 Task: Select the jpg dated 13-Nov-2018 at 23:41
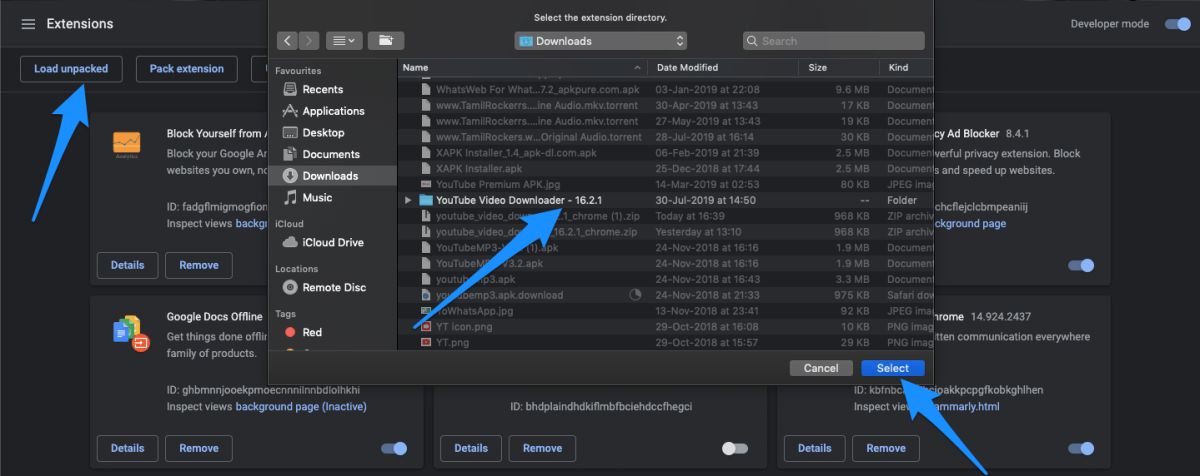point(666,311)
